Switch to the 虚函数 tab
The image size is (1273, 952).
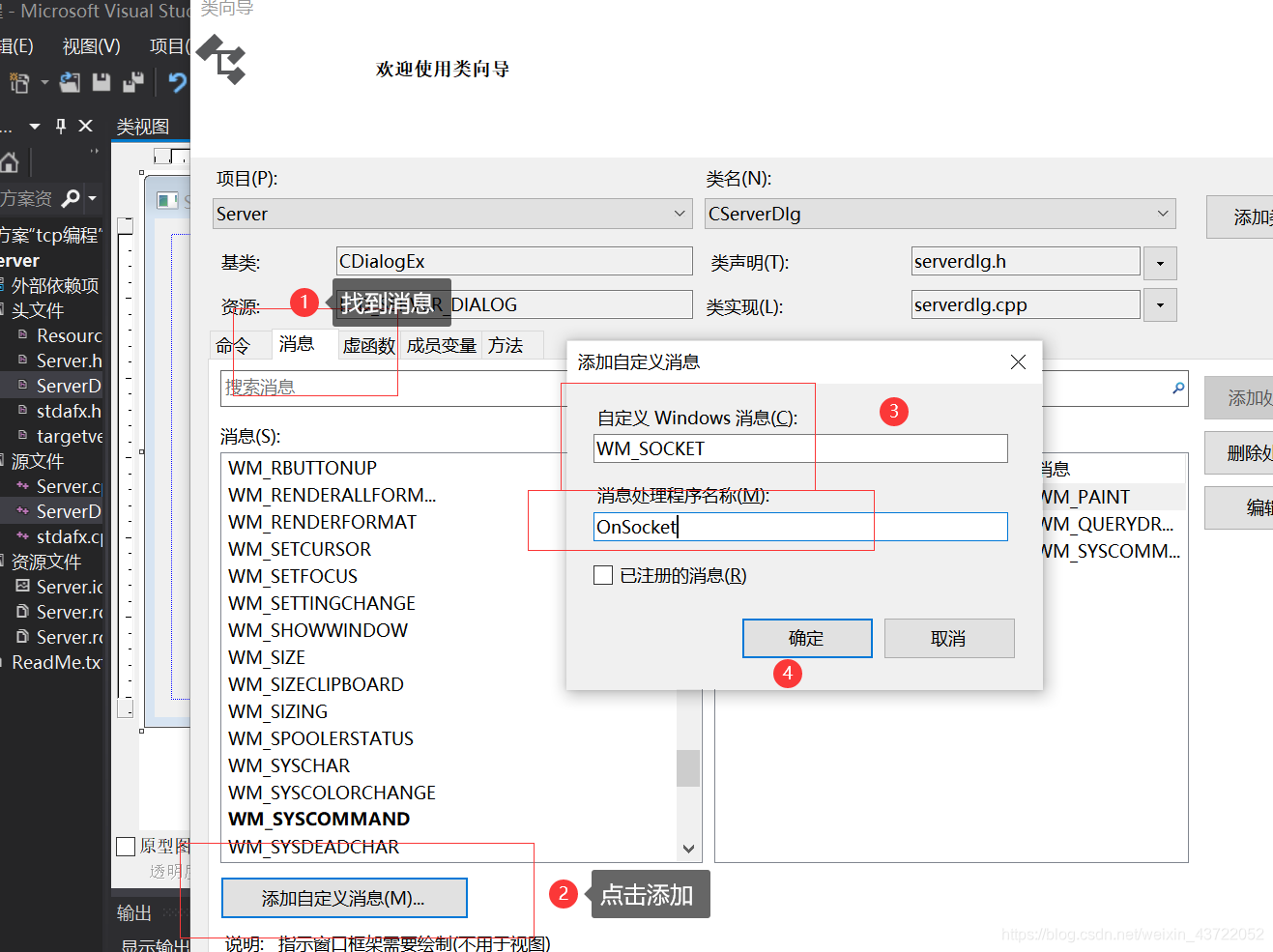click(369, 345)
